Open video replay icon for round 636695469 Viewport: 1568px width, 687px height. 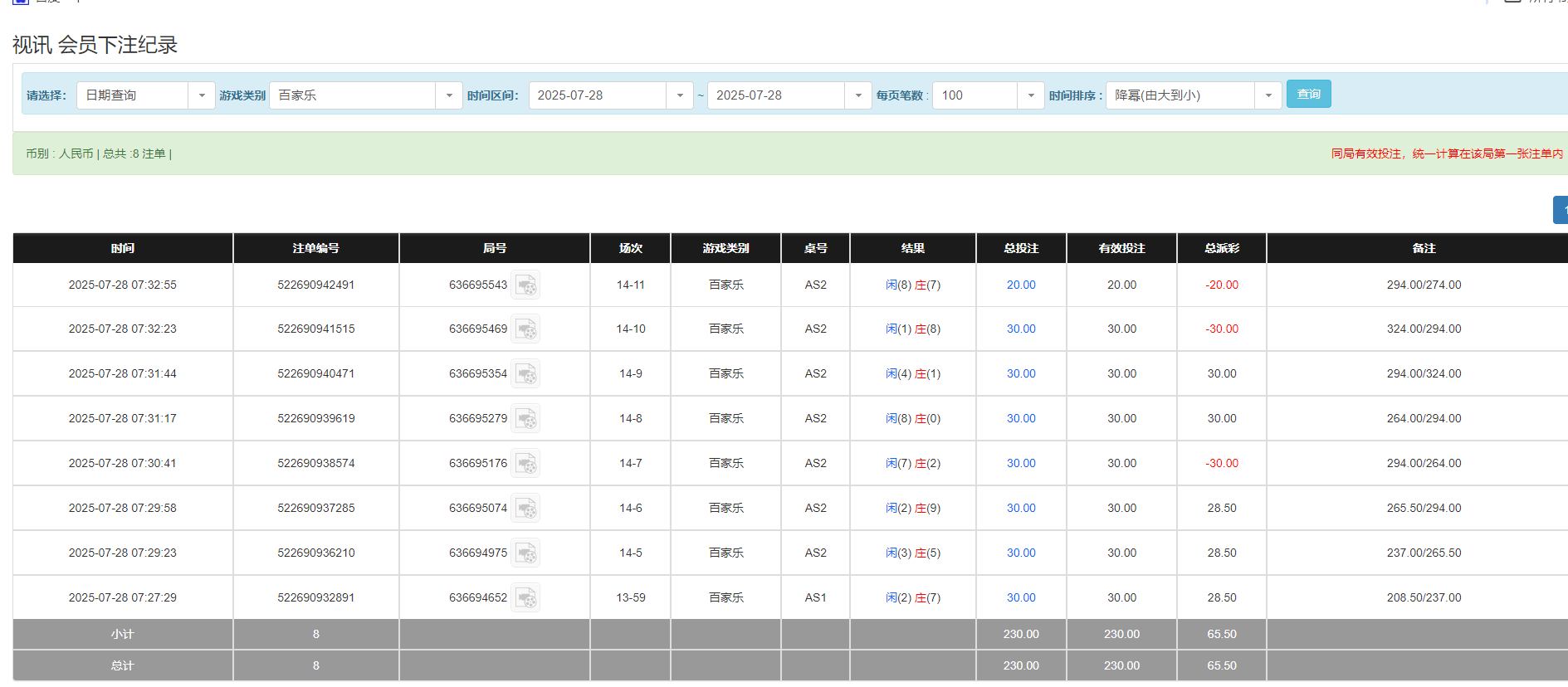(x=525, y=329)
